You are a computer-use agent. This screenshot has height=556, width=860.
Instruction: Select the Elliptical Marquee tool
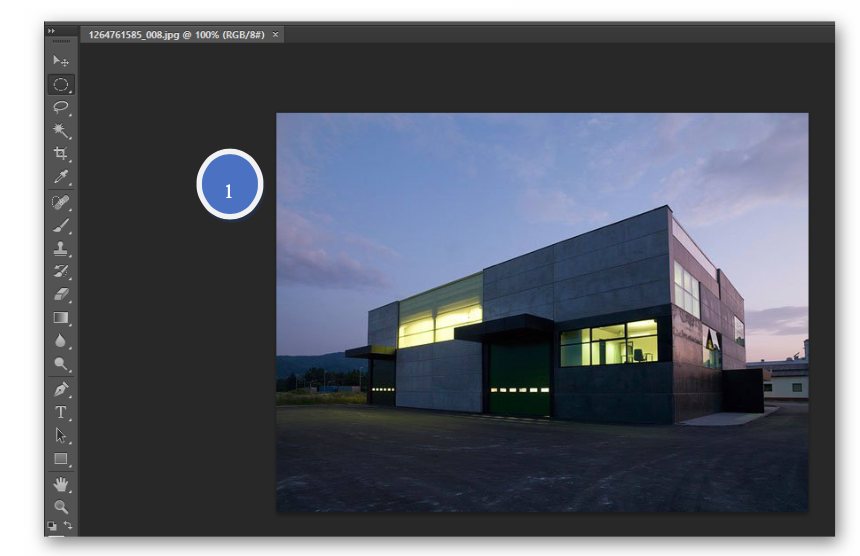click(61, 85)
